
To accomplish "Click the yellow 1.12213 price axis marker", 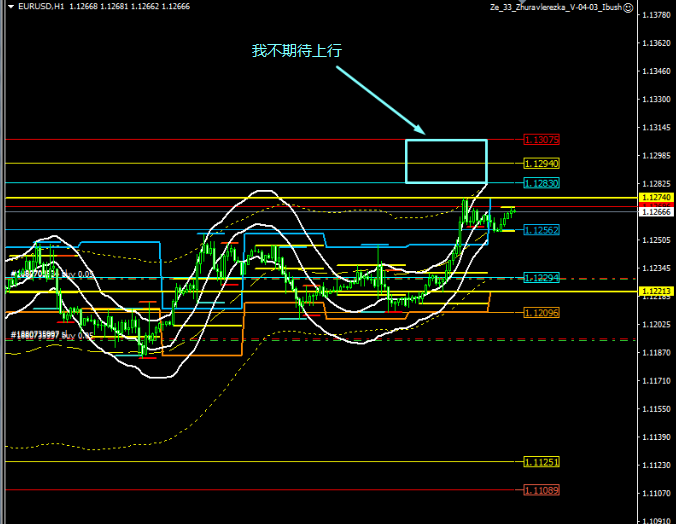I will click(656, 291).
